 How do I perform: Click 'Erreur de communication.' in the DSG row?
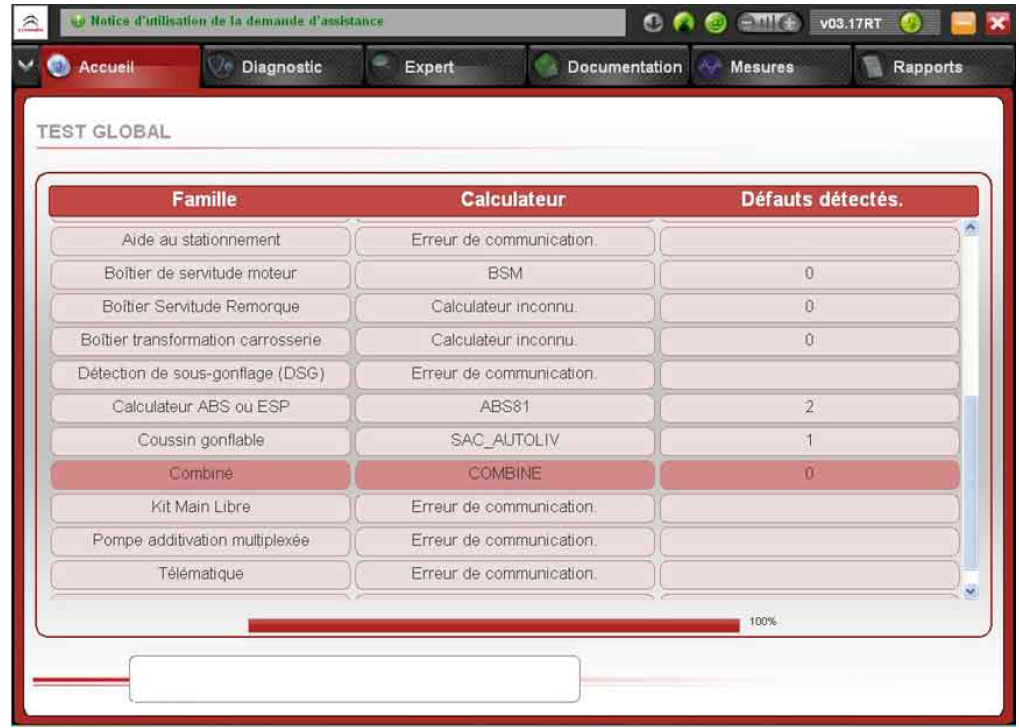(505, 374)
